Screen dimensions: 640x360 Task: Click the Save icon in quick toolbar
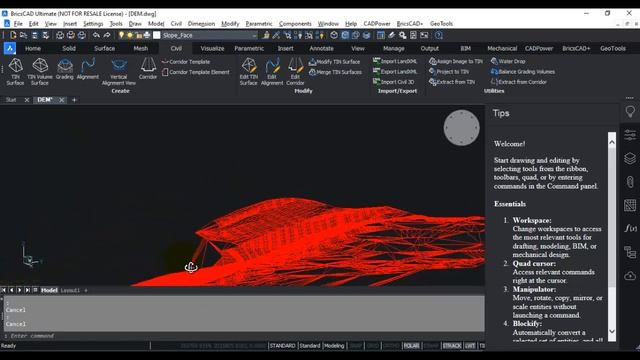(35, 36)
